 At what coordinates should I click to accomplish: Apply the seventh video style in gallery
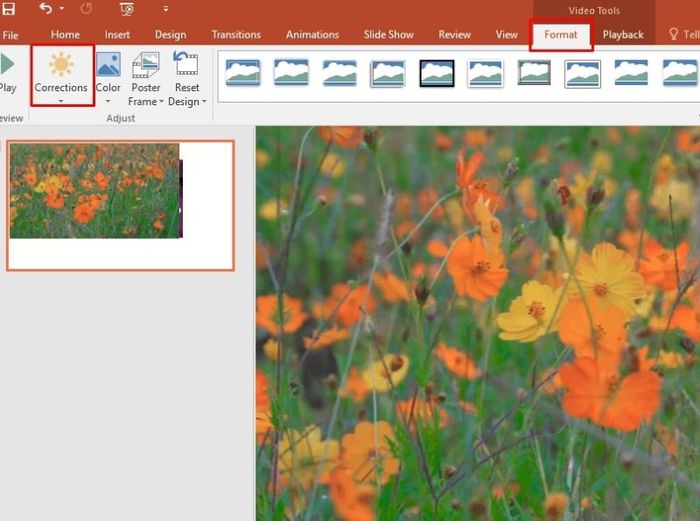click(534, 72)
